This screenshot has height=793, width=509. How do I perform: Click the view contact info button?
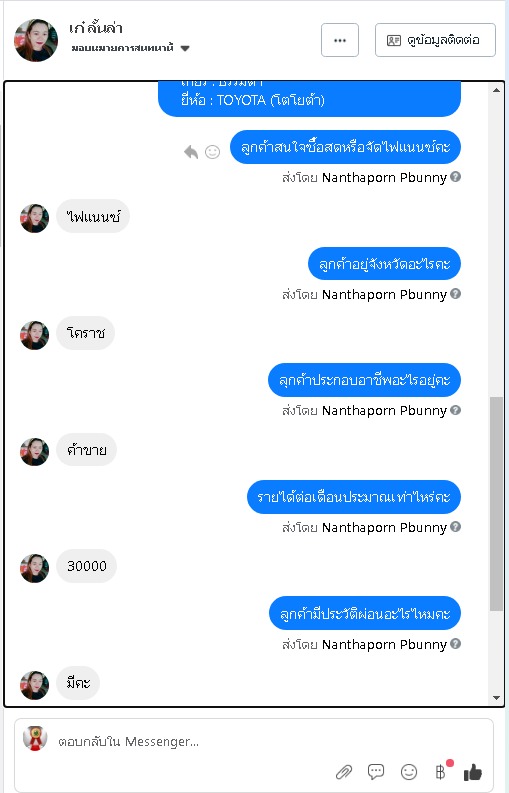(x=435, y=40)
